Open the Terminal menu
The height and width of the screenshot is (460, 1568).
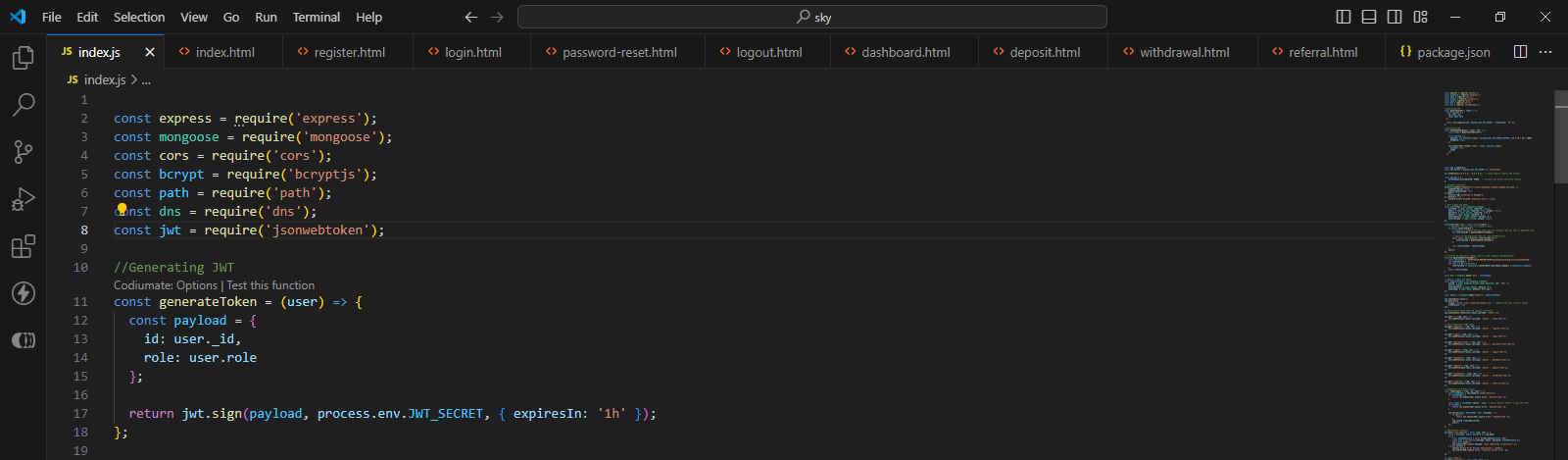coord(317,17)
